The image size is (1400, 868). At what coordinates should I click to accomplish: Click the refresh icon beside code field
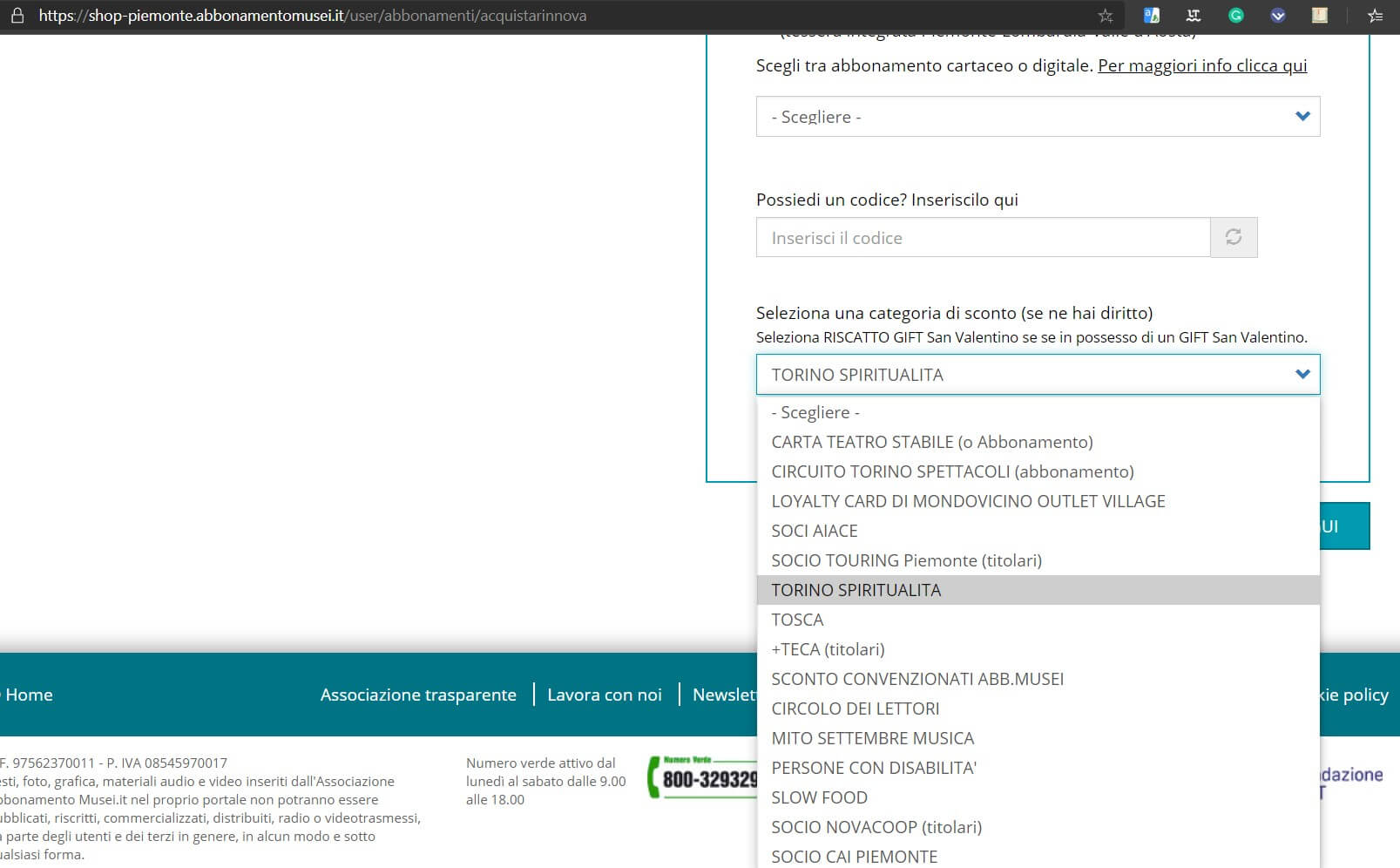[1233, 237]
